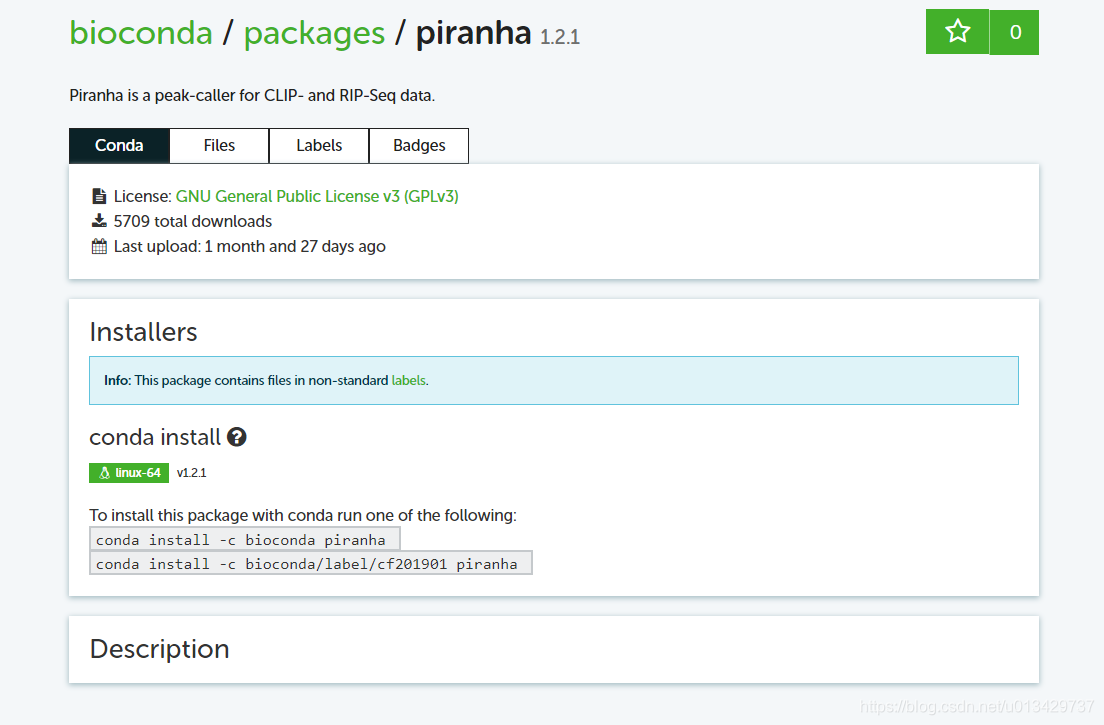The height and width of the screenshot is (725, 1104).
Task: Click the linux-64 platform badge
Action: pos(129,473)
